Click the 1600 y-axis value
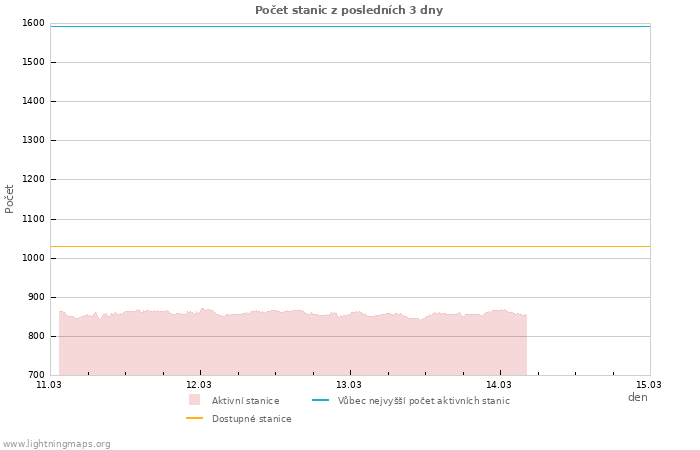Viewport: 700px width, 450px height. (x=32, y=23)
